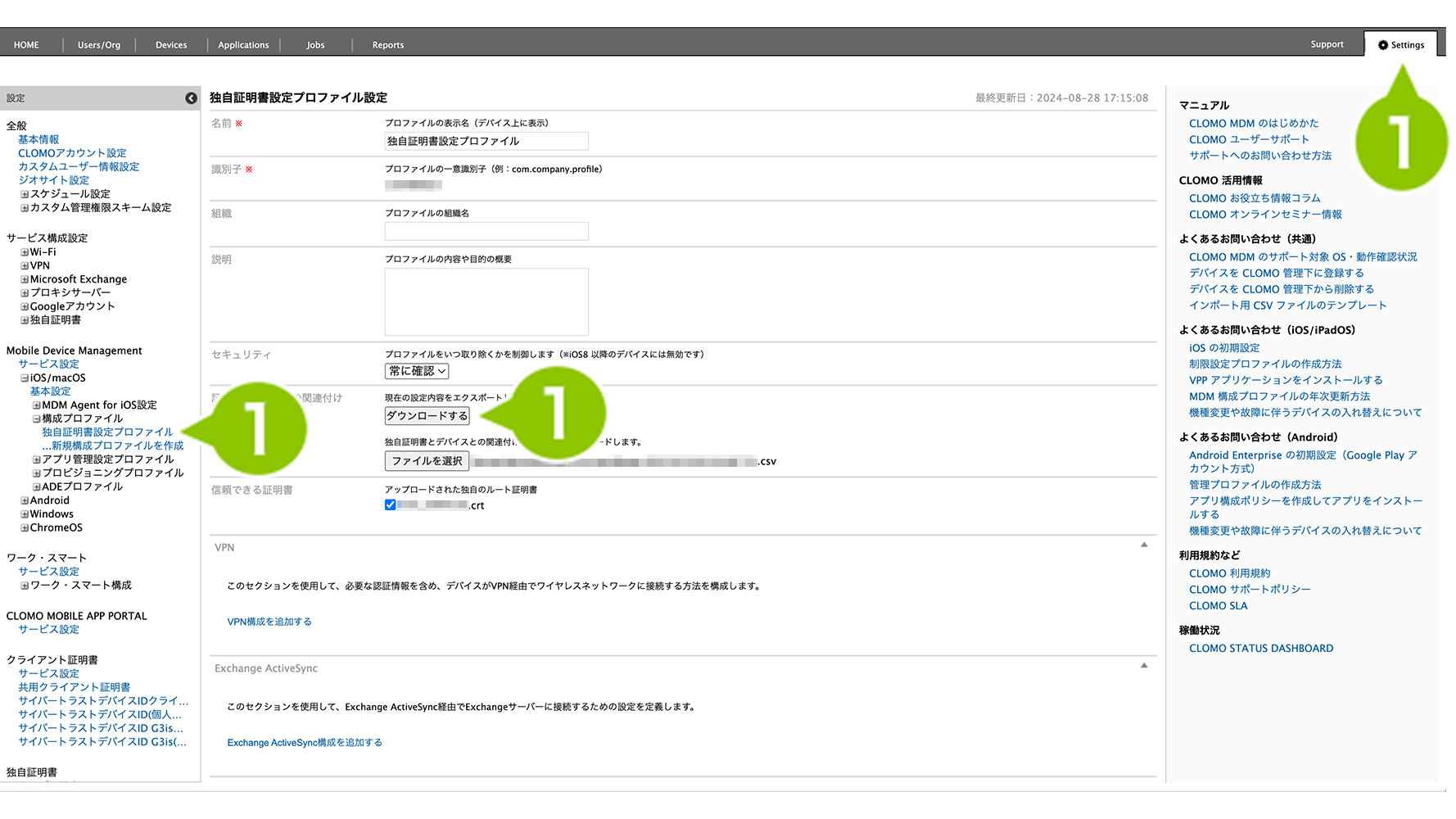
Task: Open CLOMO SLA link
Action: 1219,606
